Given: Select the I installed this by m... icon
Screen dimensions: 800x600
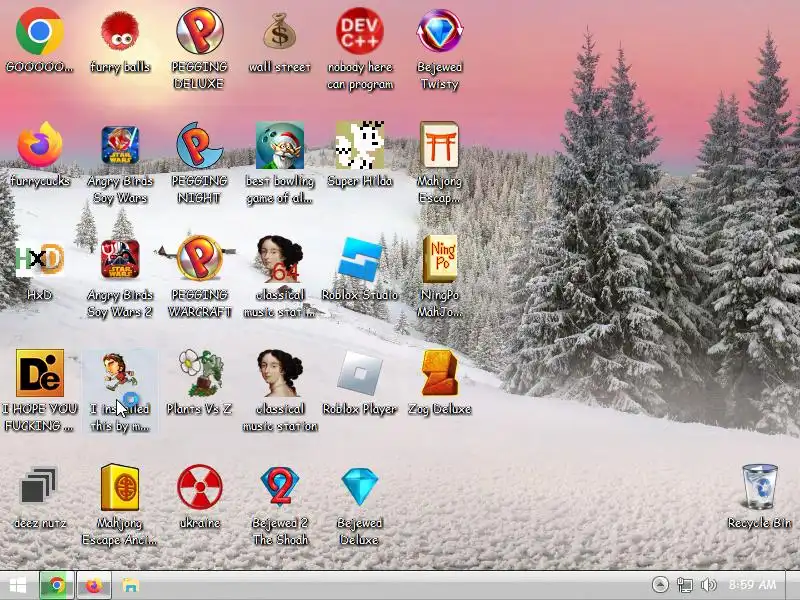Looking at the screenshot, I should coord(120,373).
